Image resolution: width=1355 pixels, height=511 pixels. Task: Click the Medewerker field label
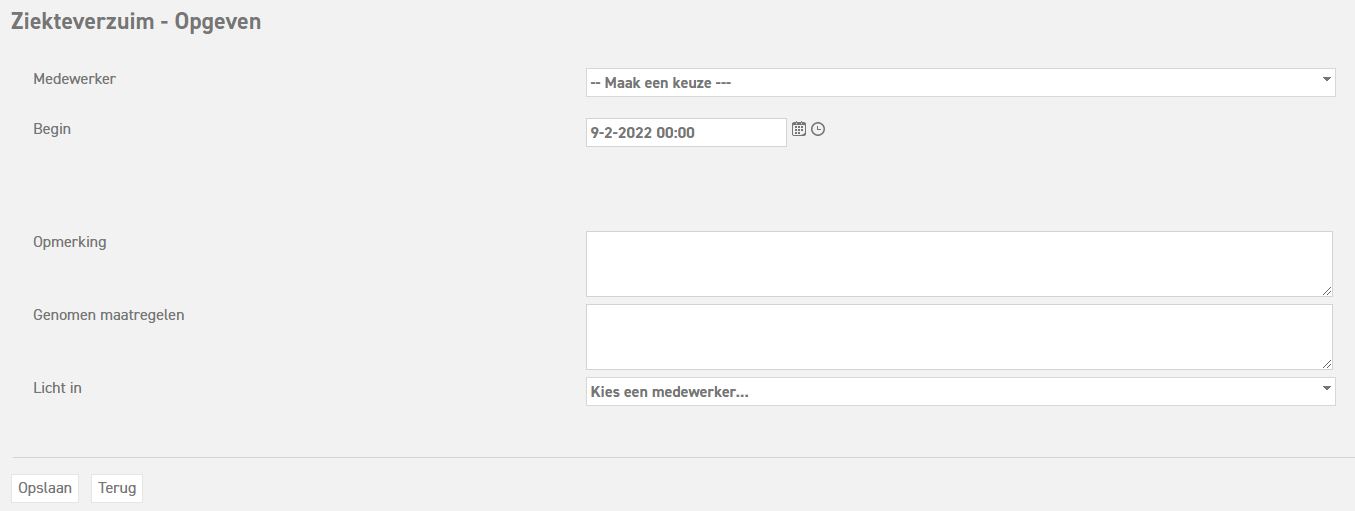coord(74,78)
